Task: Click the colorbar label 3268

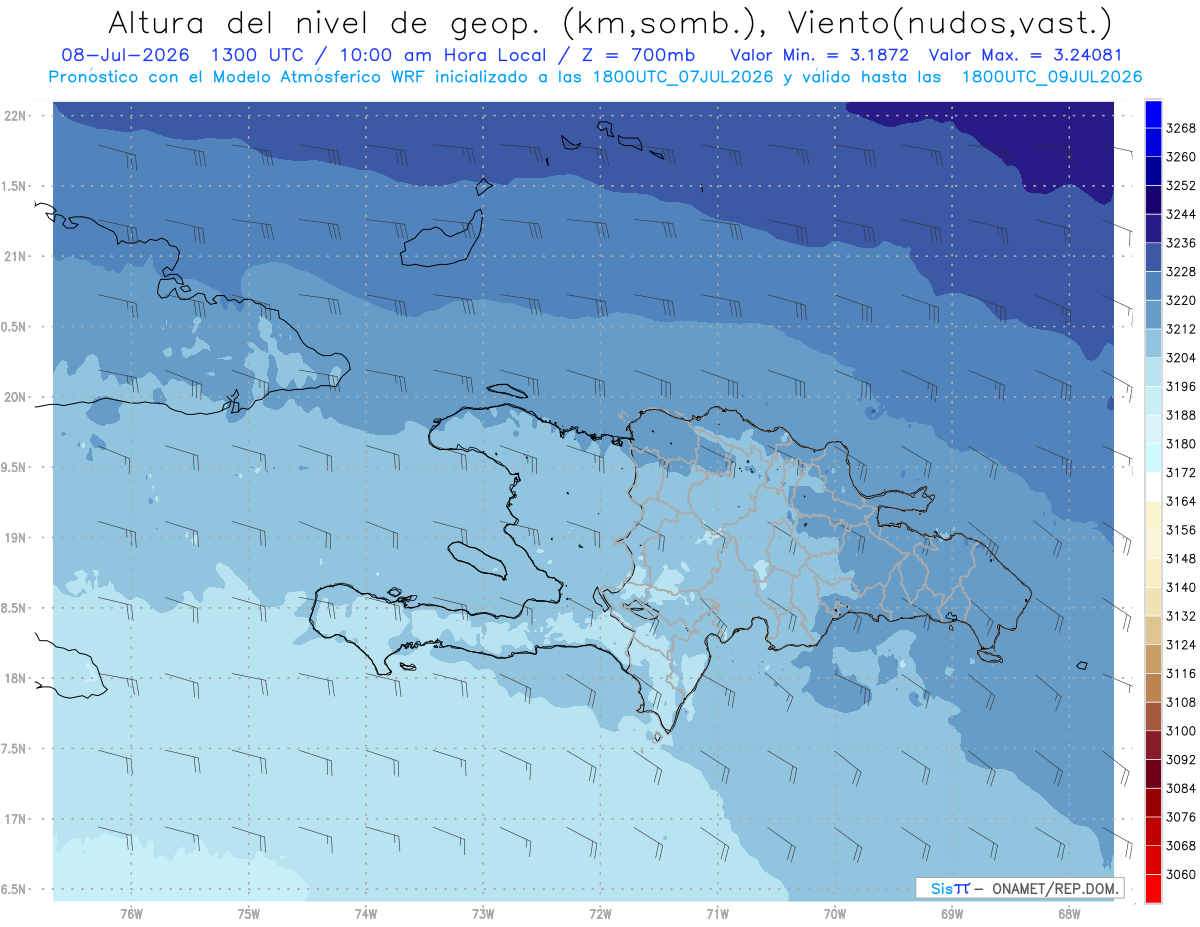Action: pyautogui.click(x=1181, y=128)
